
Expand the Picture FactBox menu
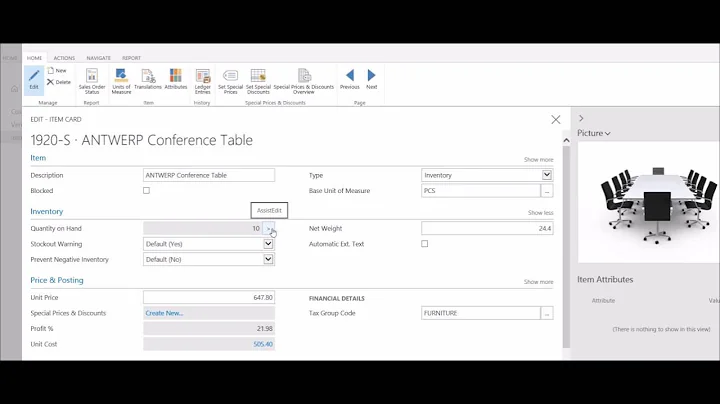pos(594,133)
